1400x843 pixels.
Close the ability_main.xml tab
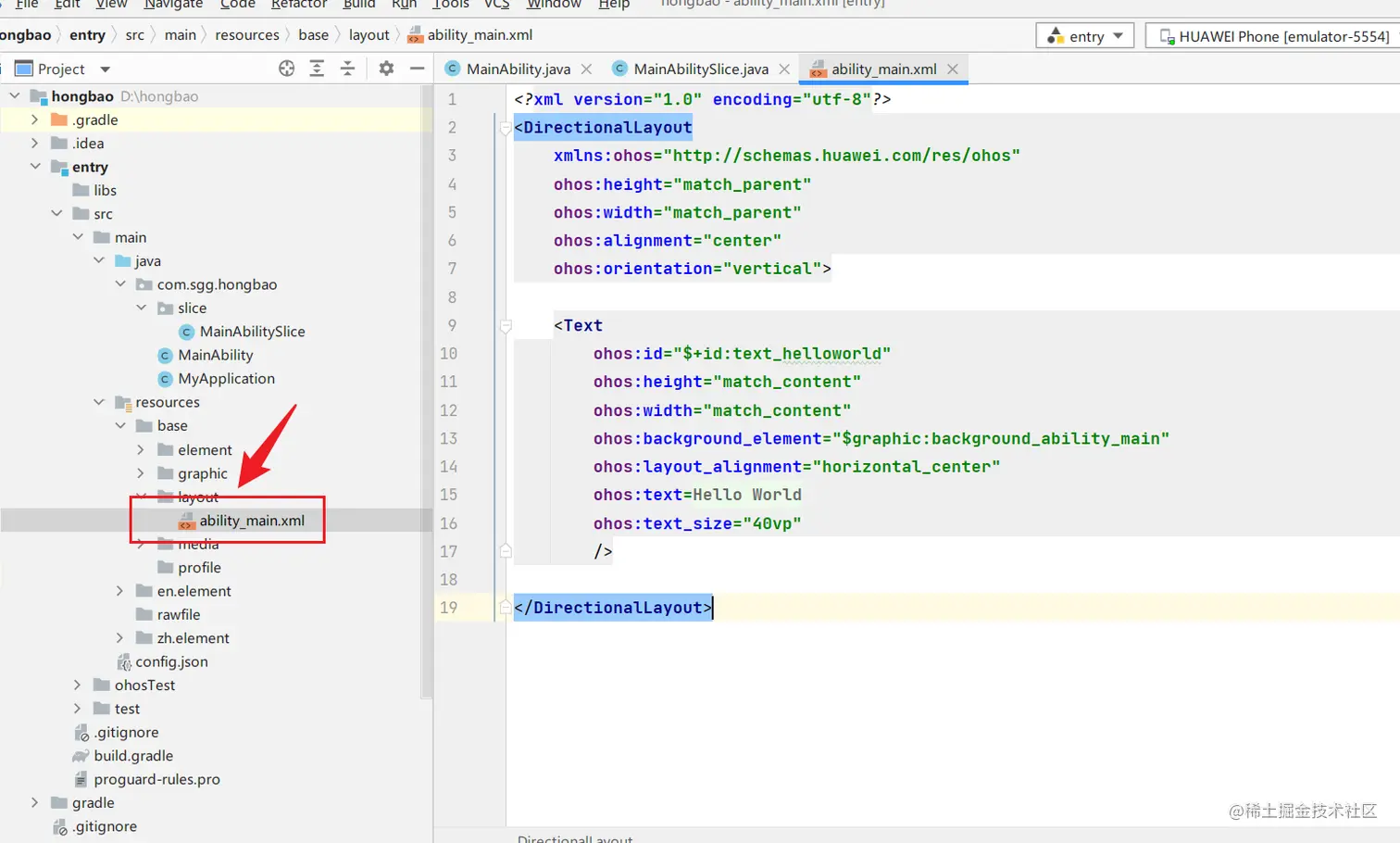tap(953, 69)
